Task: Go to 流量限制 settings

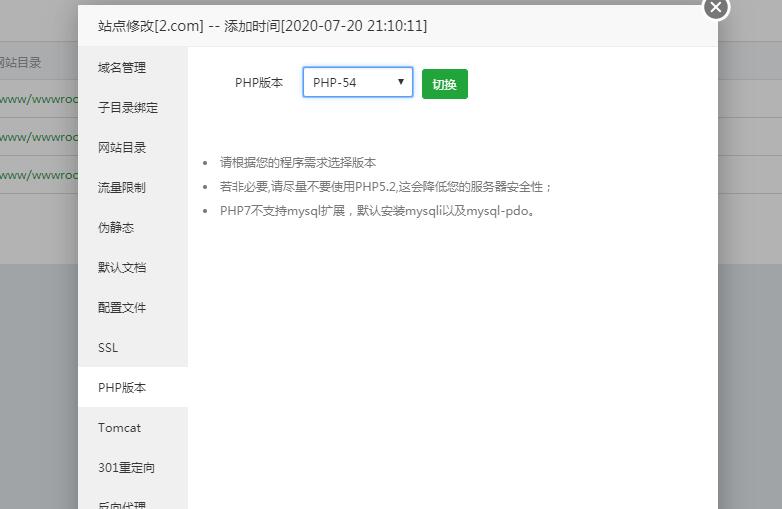Action: point(133,187)
